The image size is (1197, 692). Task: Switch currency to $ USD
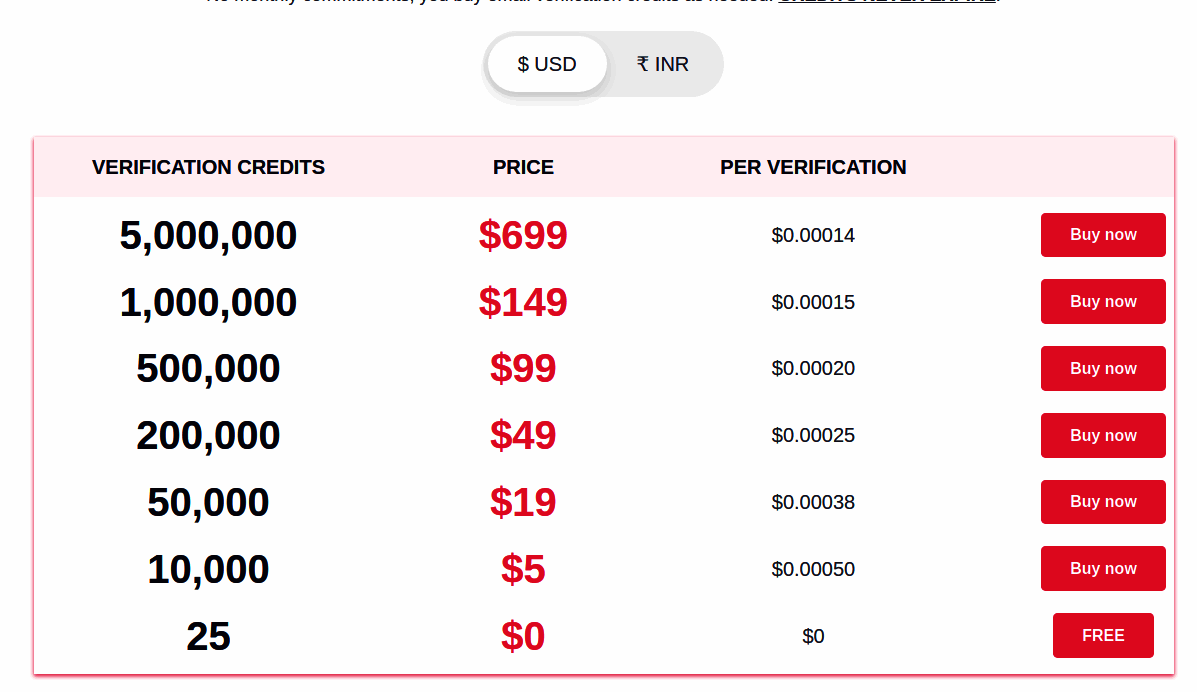click(x=547, y=65)
